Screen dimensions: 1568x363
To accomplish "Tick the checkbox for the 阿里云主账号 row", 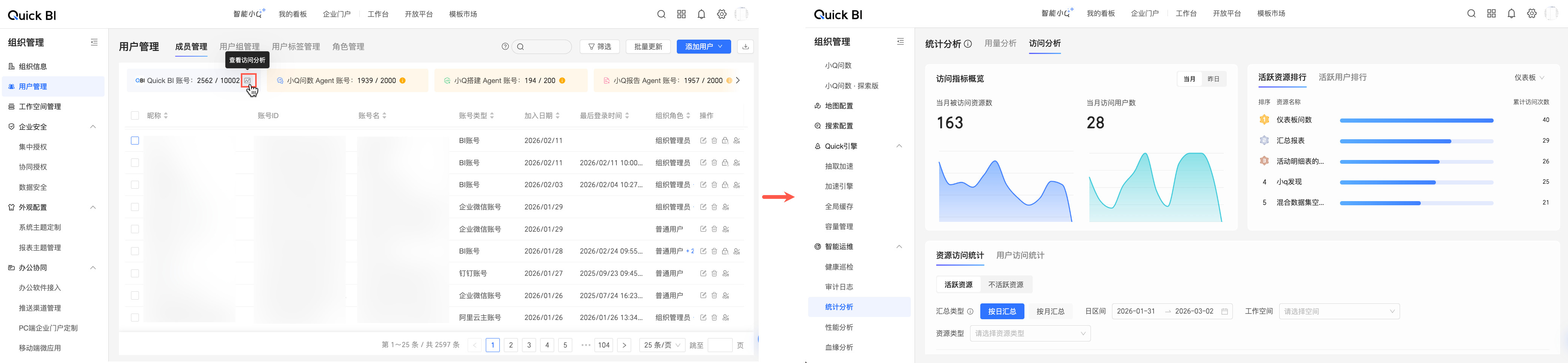I will (135, 317).
